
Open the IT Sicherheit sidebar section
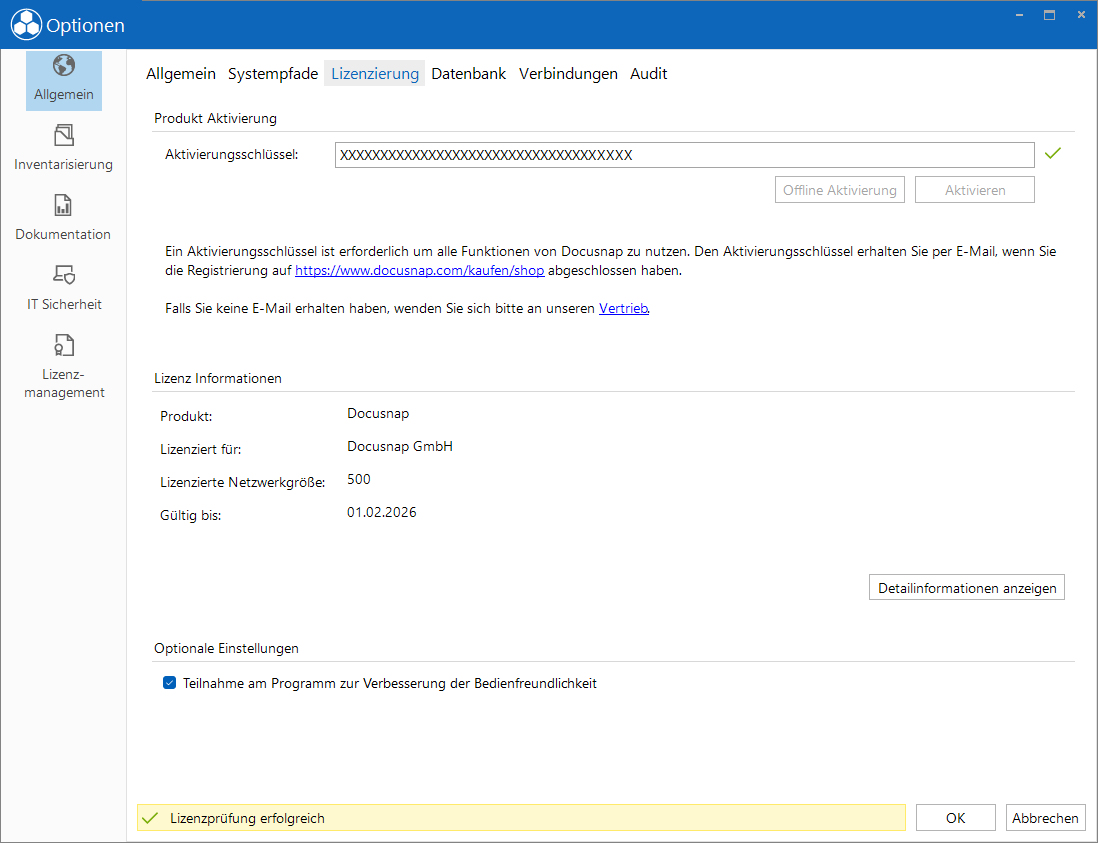pyautogui.click(x=64, y=288)
